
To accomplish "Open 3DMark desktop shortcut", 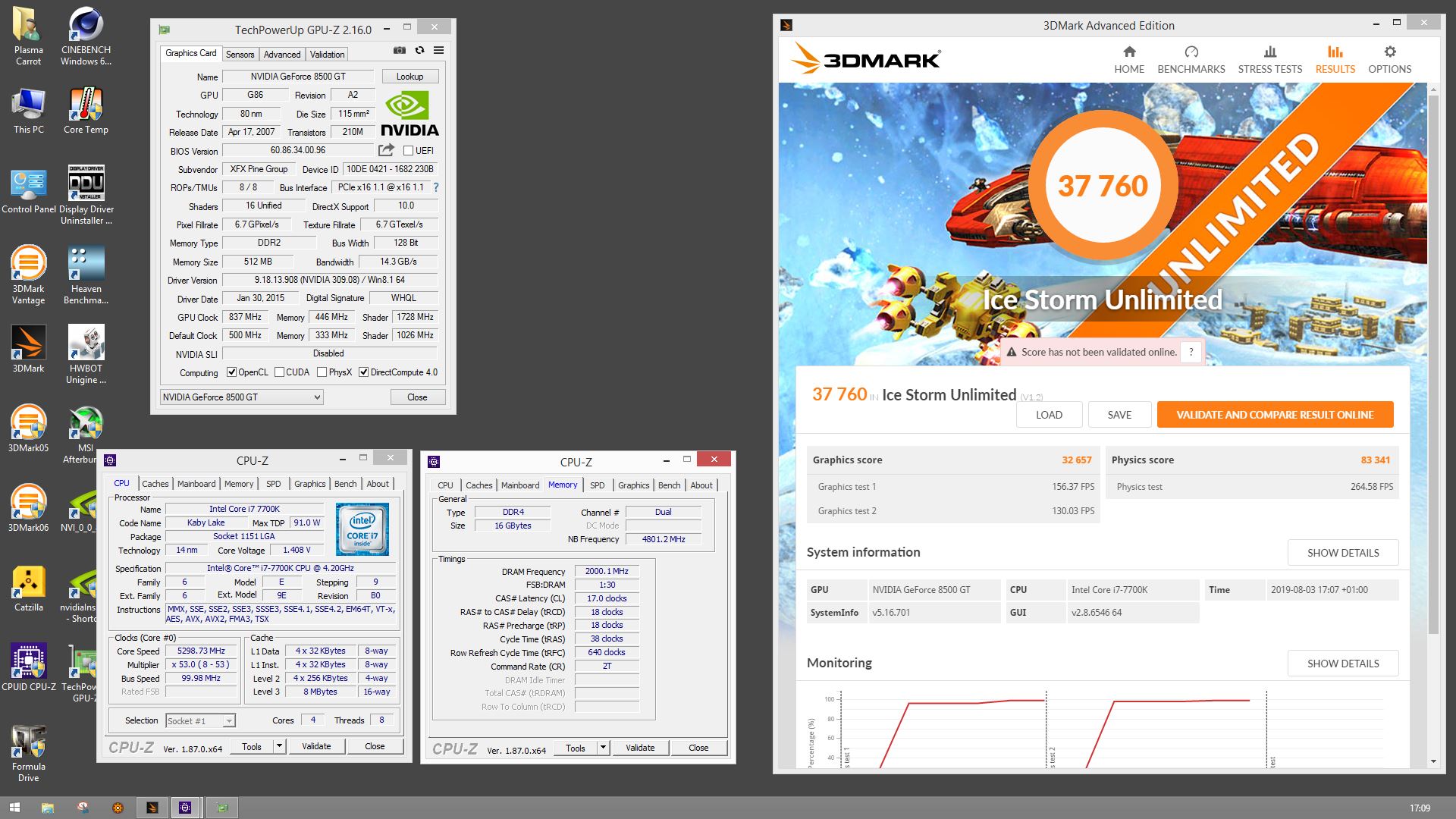I will point(29,350).
